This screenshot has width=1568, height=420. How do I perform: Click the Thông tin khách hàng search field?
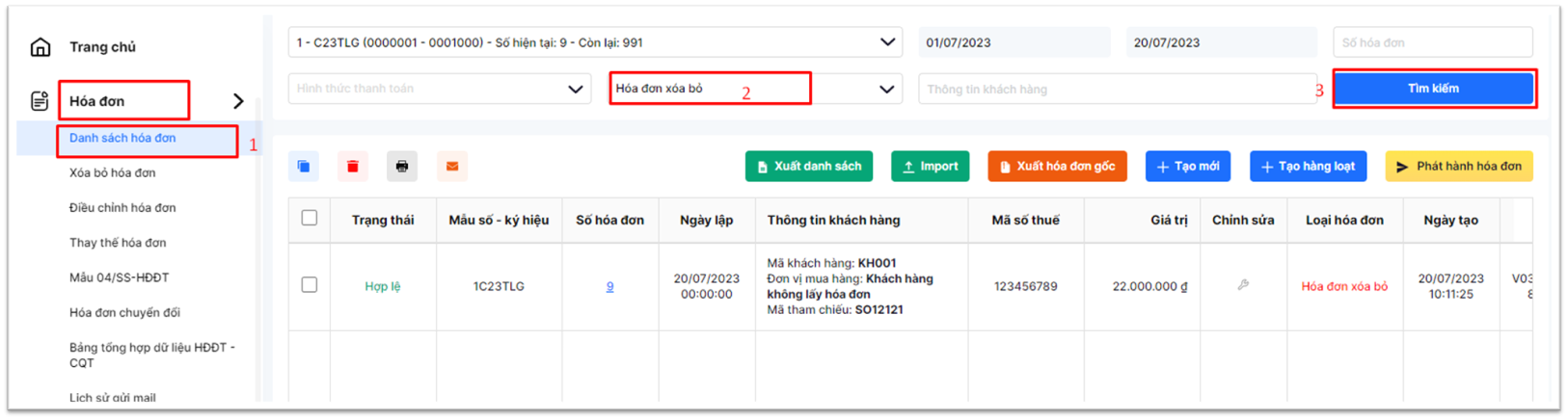[x=1117, y=89]
